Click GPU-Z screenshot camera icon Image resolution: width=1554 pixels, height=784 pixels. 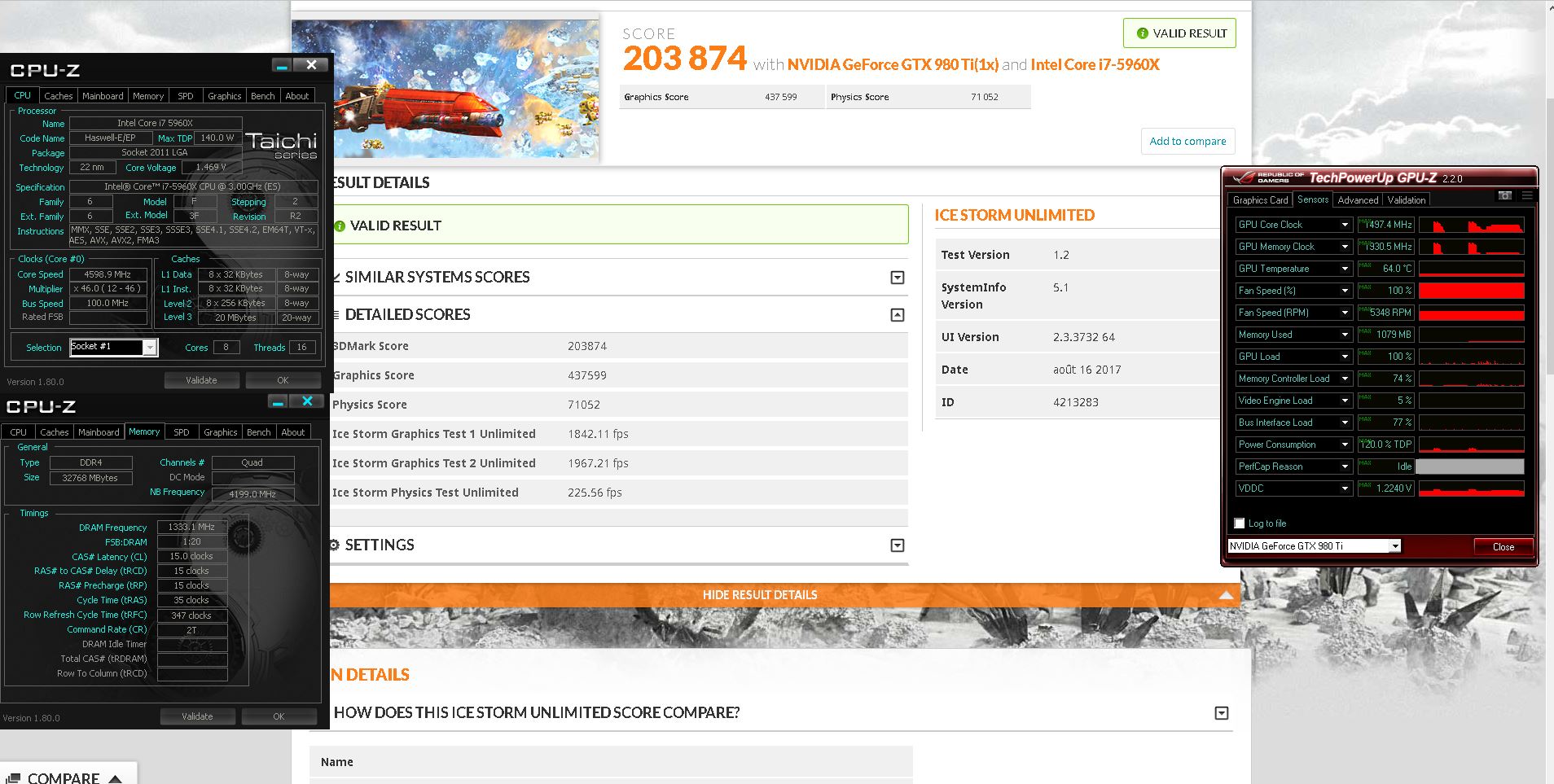1504,195
